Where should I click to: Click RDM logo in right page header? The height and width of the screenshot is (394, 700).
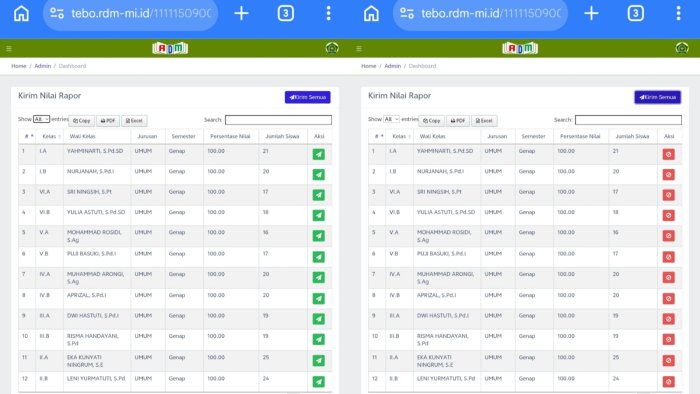point(520,48)
